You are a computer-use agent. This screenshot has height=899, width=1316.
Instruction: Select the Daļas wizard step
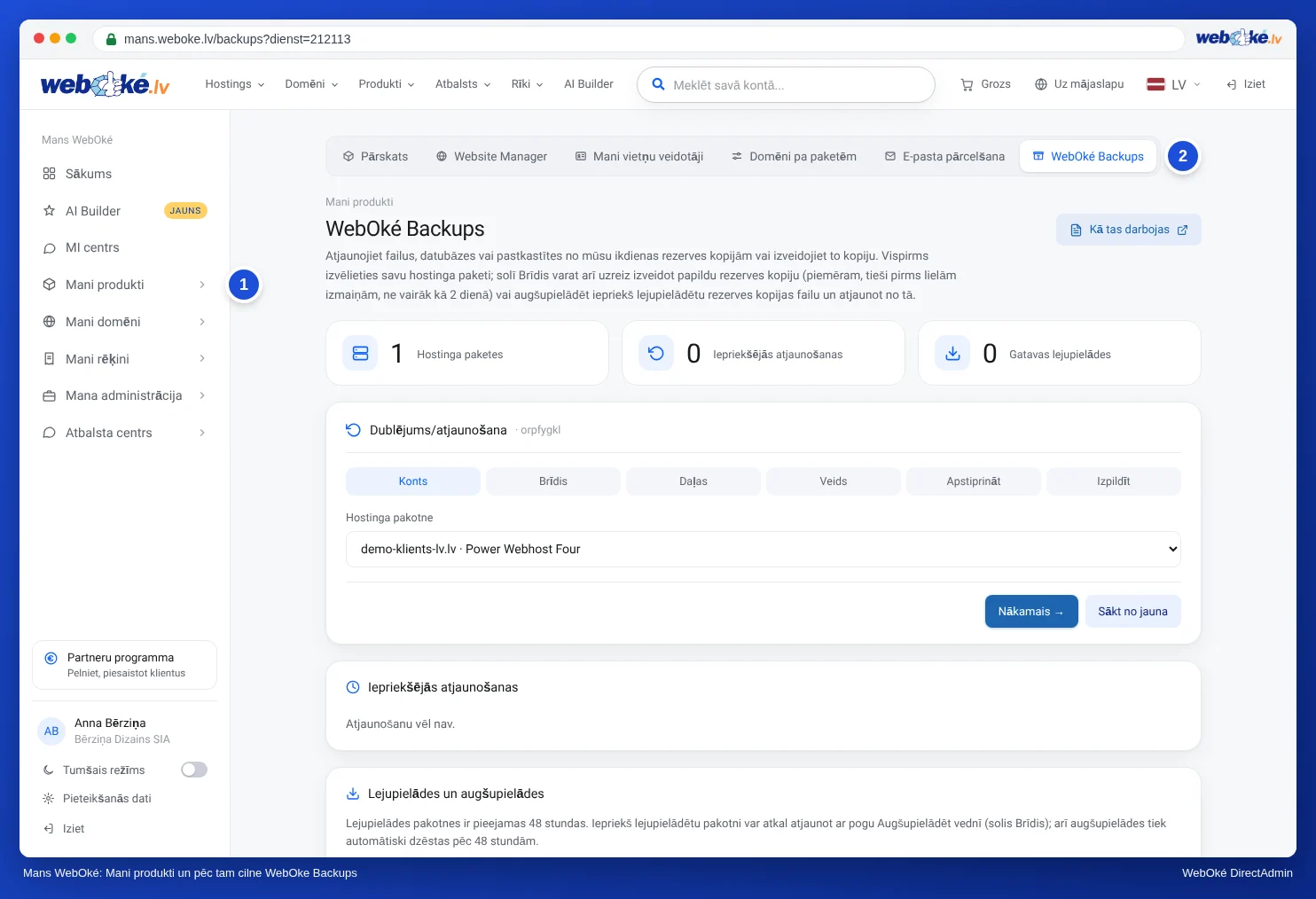coord(693,481)
